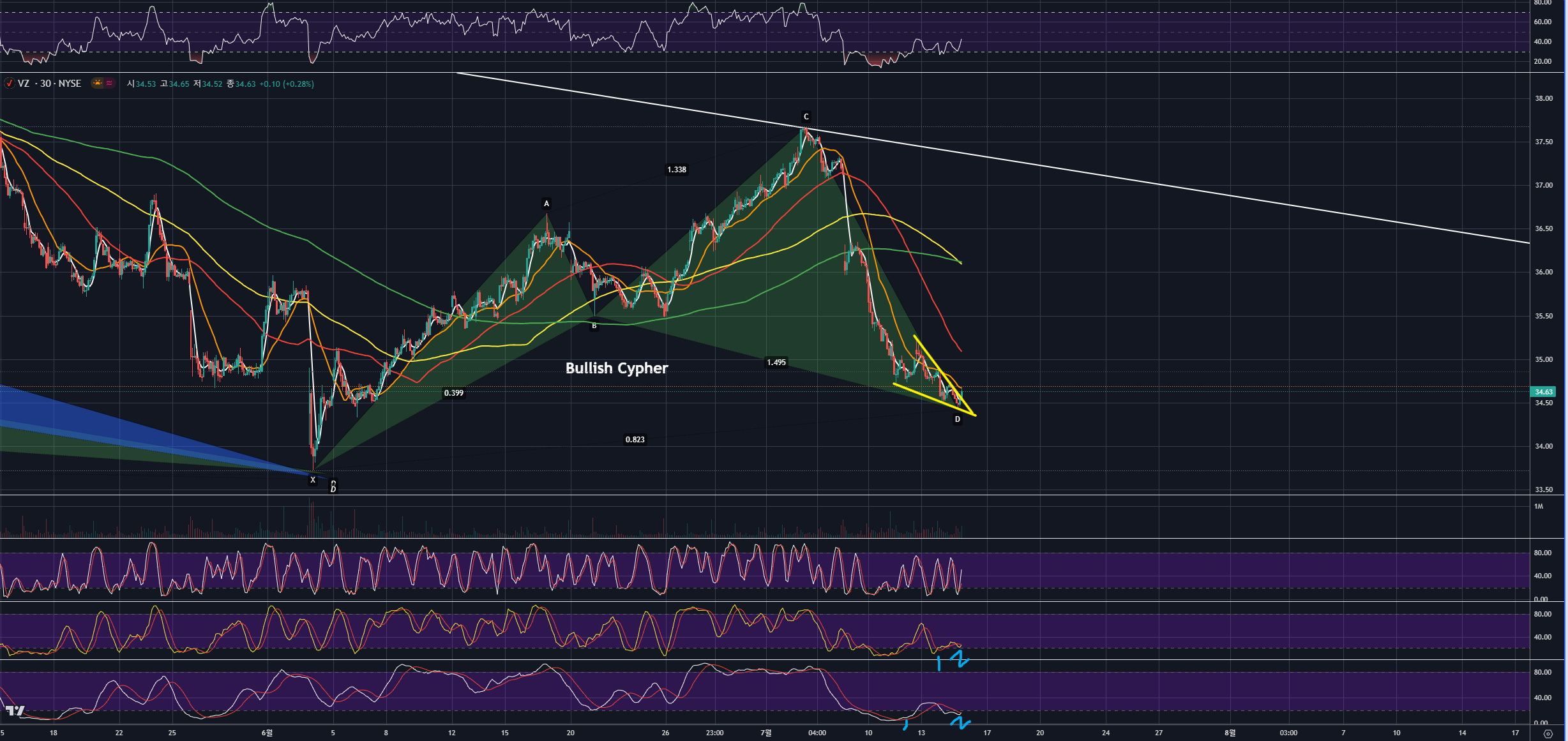Click the VZ symbol name in legend
Screen dimensions: 1568x741
24,84
